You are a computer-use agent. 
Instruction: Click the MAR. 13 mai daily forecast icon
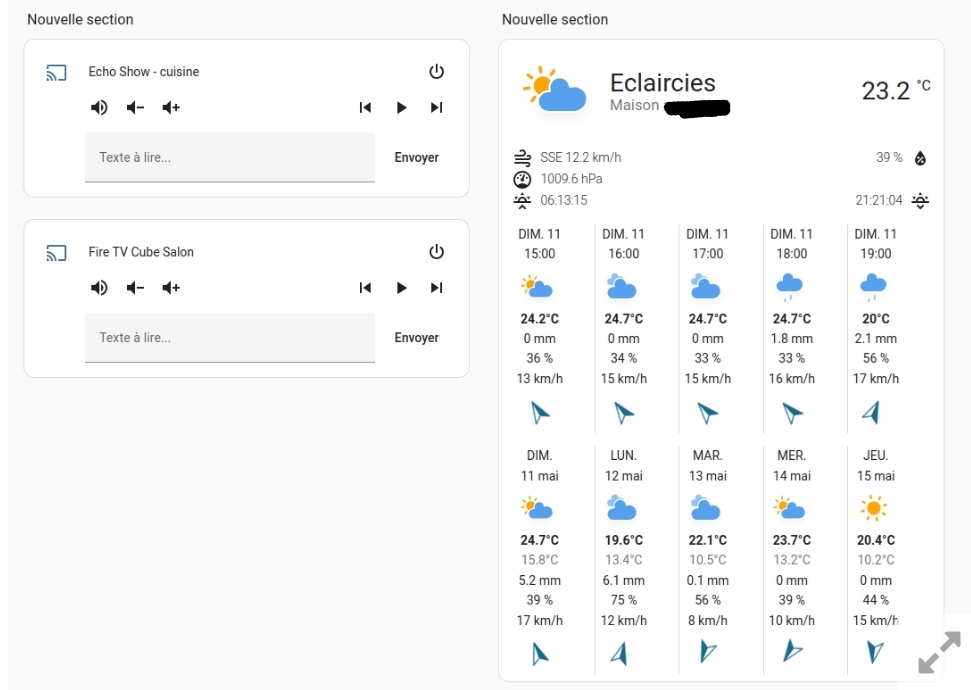click(705, 507)
